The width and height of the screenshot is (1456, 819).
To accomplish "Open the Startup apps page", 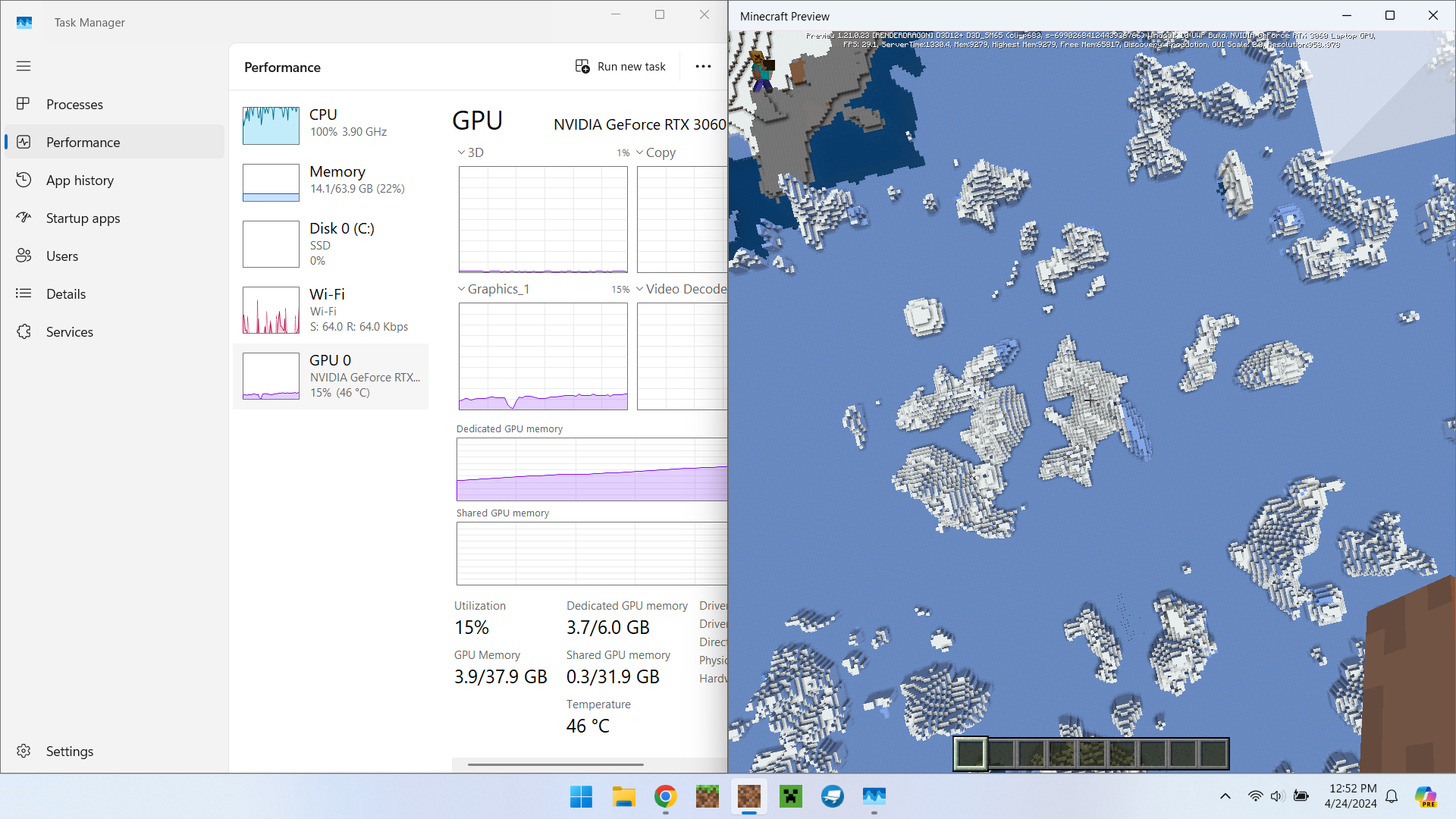I will point(83,218).
